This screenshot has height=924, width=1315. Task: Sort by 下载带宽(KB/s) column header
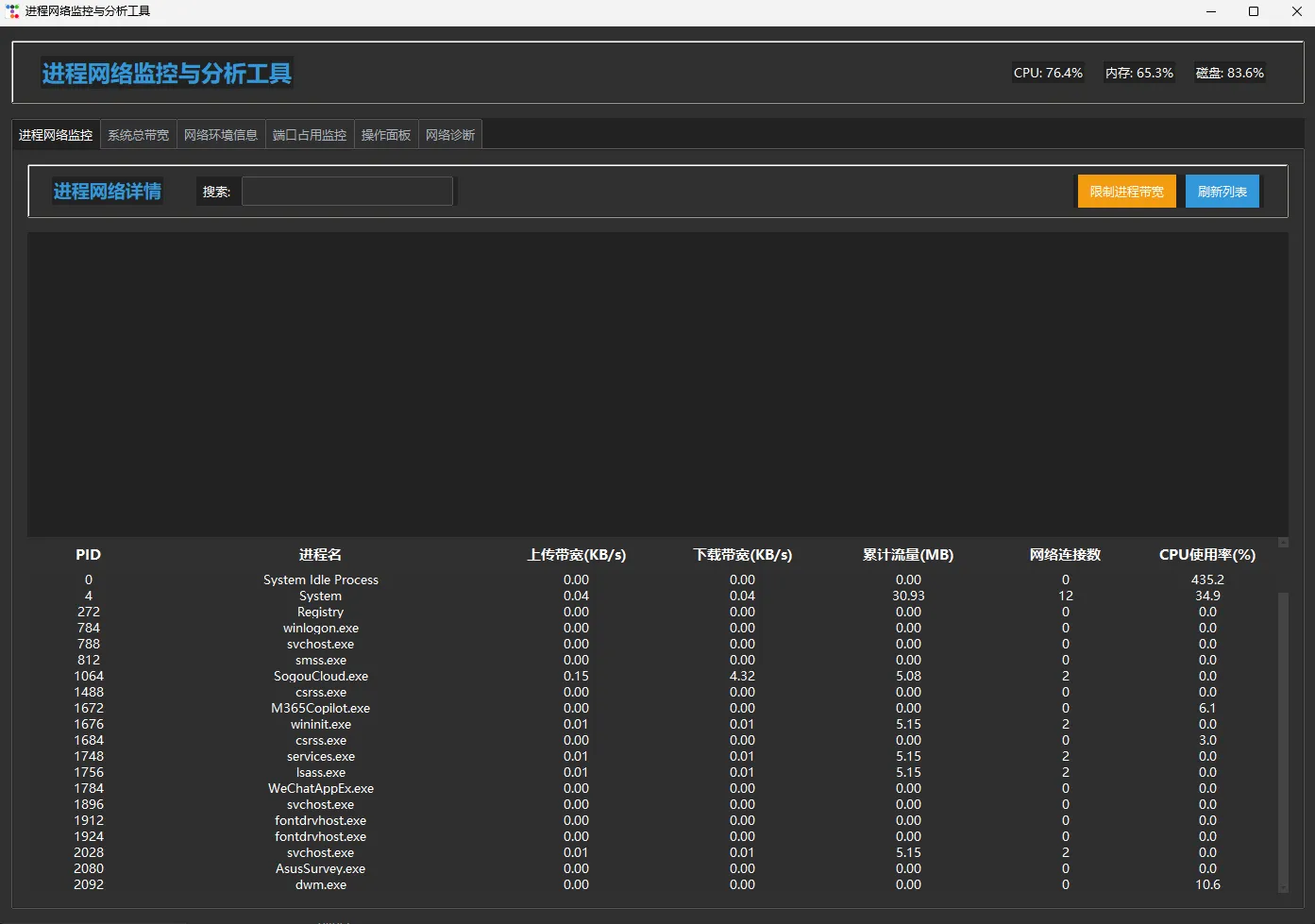point(742,555)
